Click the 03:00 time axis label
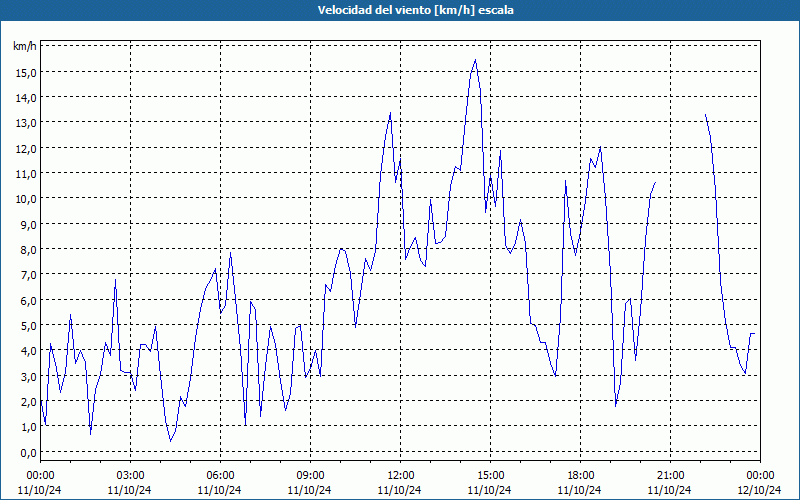Image resolution: width=800 pixels, height=500 pixels. coord(130,476)
